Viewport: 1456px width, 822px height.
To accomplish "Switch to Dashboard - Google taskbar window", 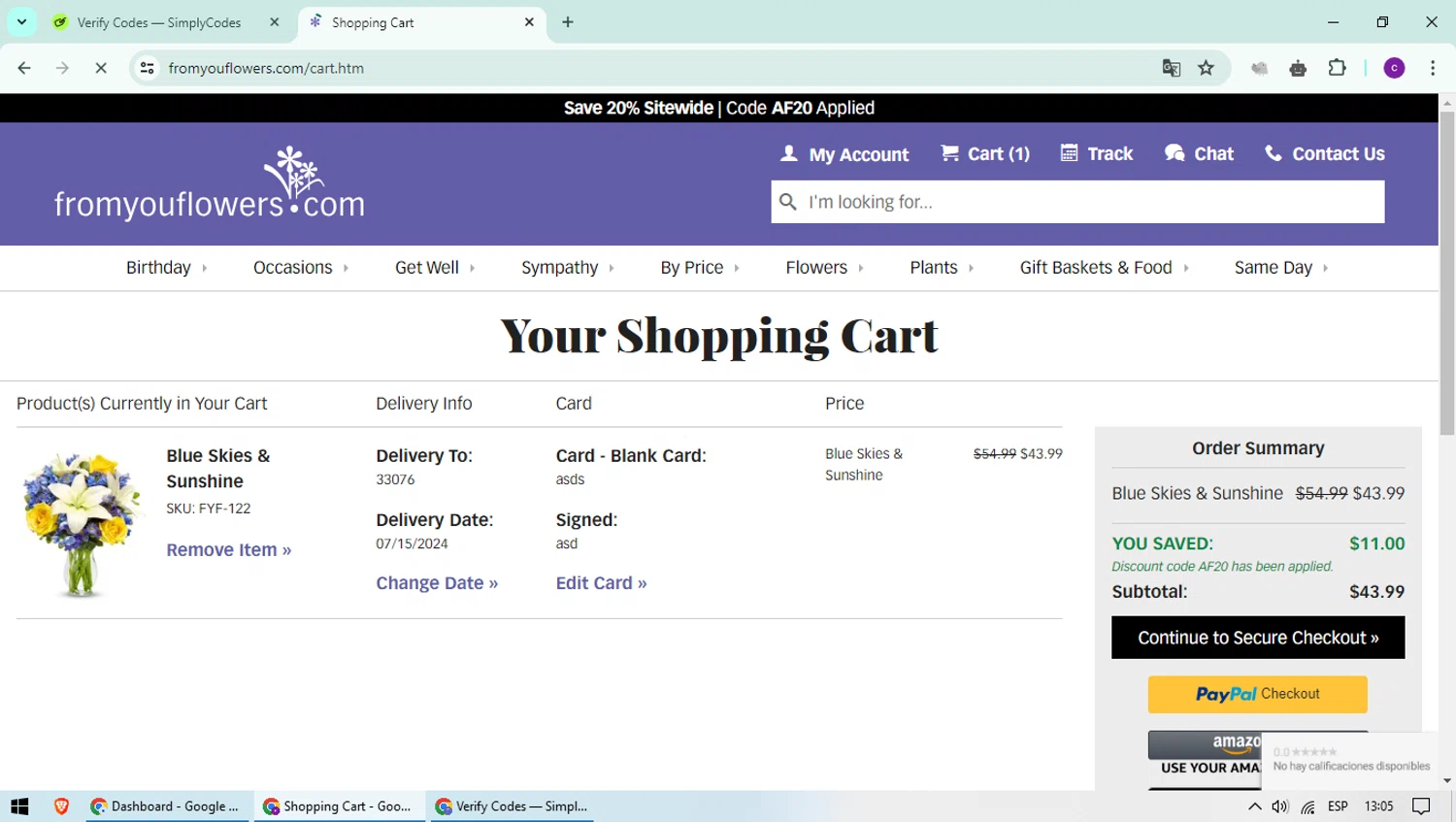I will point(165,806).
